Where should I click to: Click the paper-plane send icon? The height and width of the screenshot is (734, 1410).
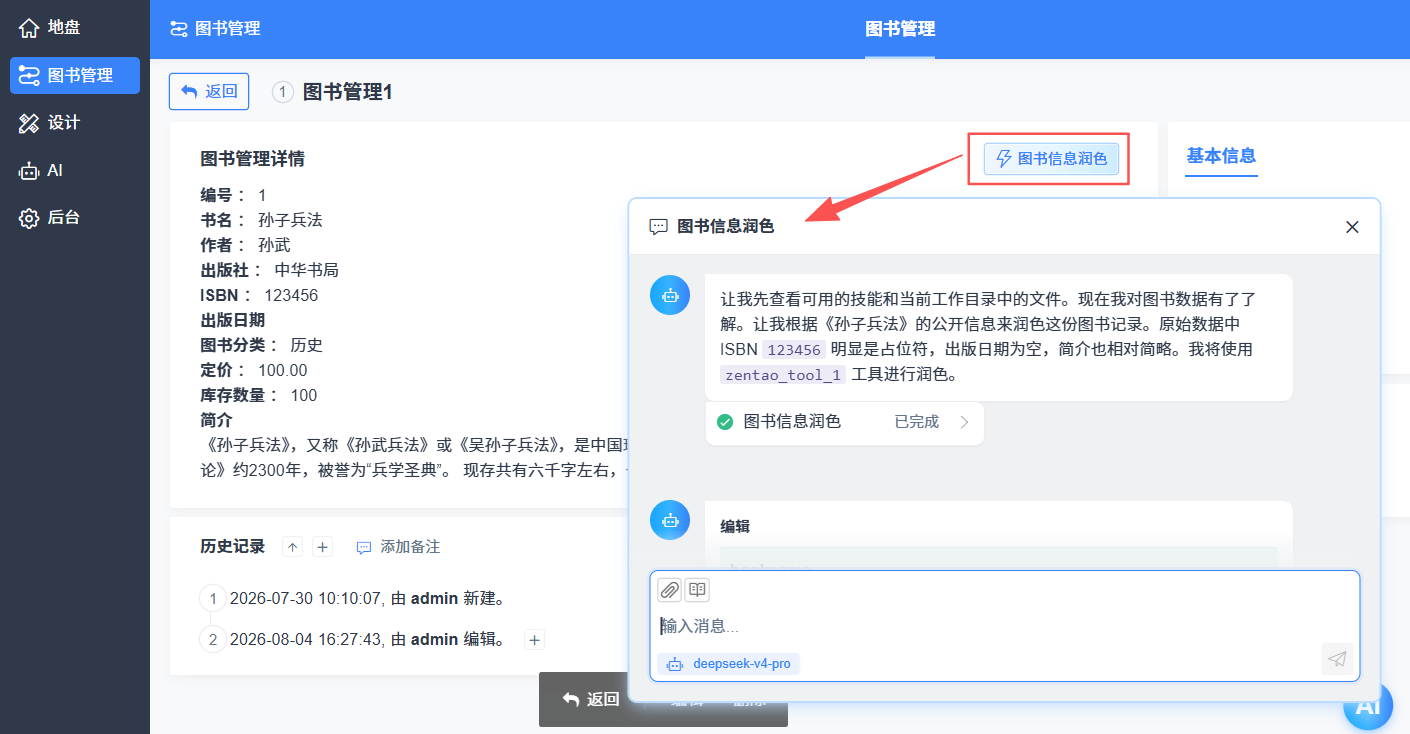pyautogui.click(x=1337, y=659)
